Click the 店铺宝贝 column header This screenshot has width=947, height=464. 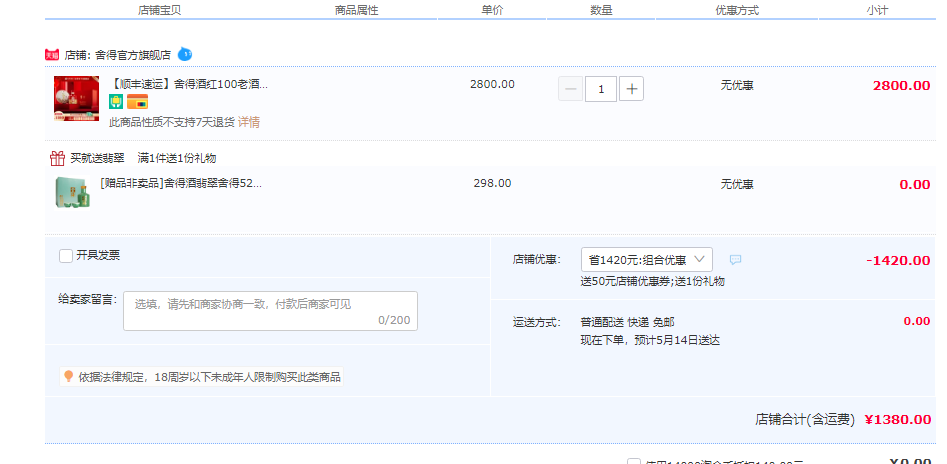pos(159,10)
